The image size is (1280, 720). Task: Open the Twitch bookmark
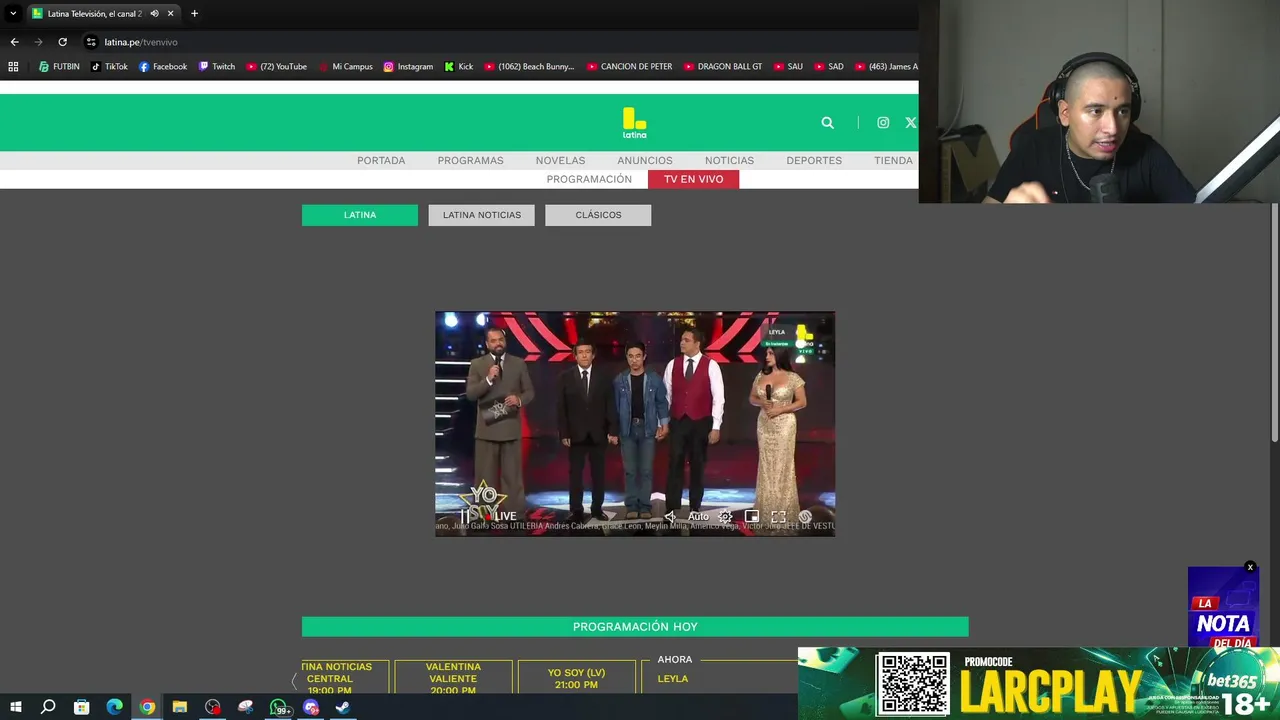[x=217, y=67]
